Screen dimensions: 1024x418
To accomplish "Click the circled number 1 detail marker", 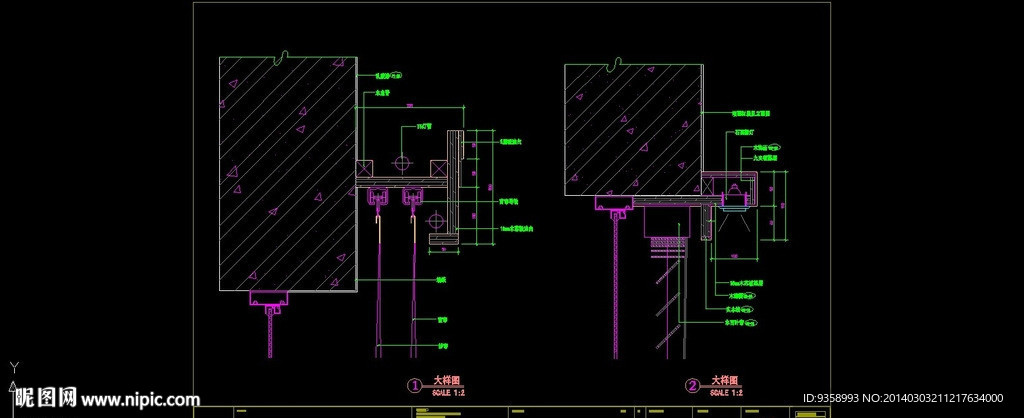I will 413,385.
